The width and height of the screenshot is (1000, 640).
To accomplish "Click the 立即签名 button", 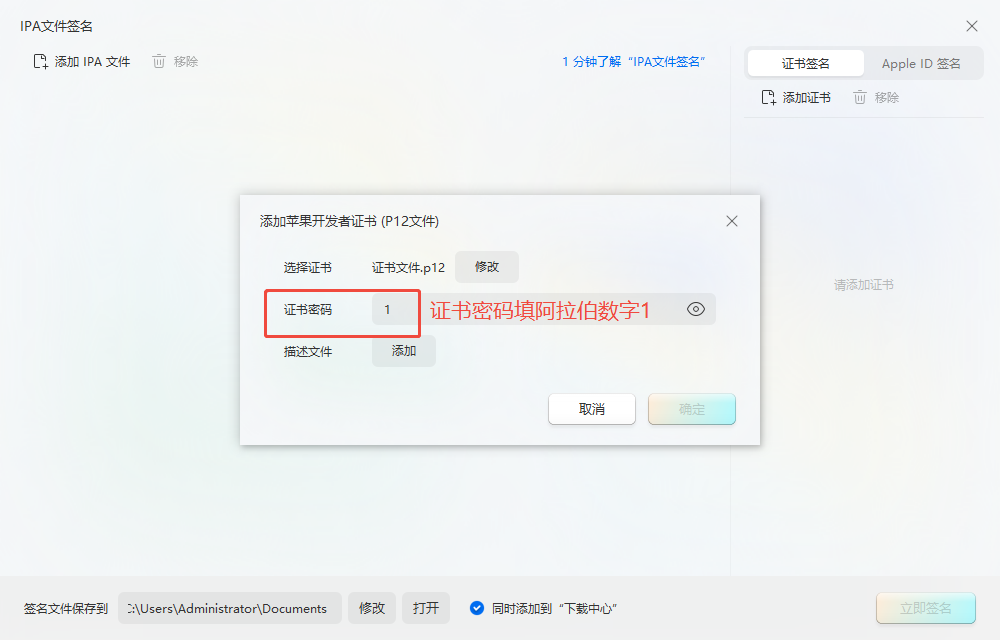I will click(925, 608).
